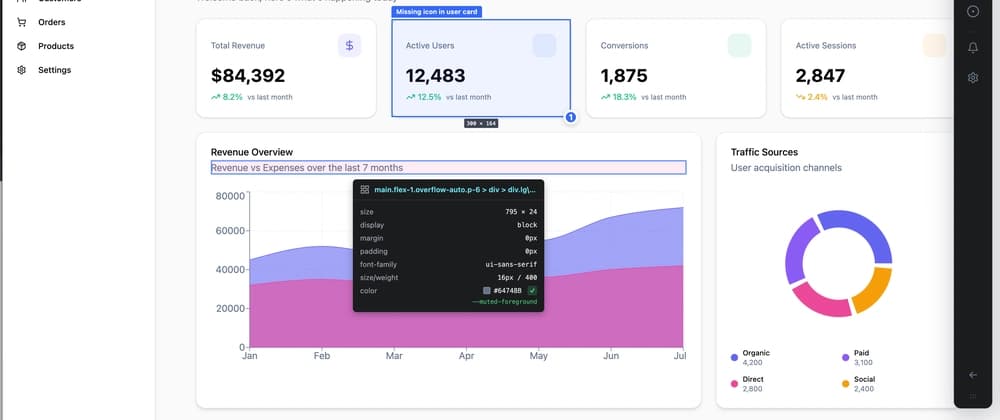Click the 300 × 164 dimension badge

pyautogui.click(x=481, y=124)
